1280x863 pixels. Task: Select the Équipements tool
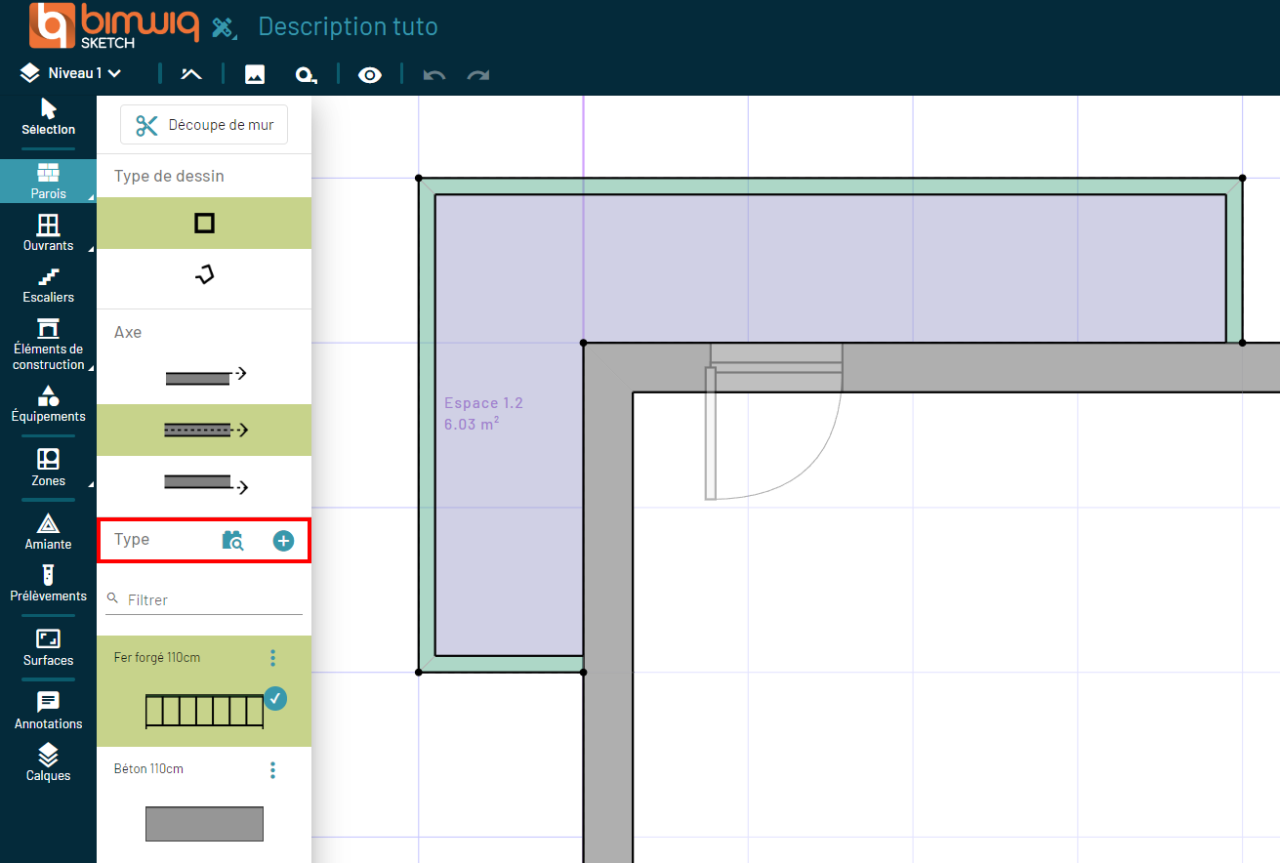[x=48, y=403]
